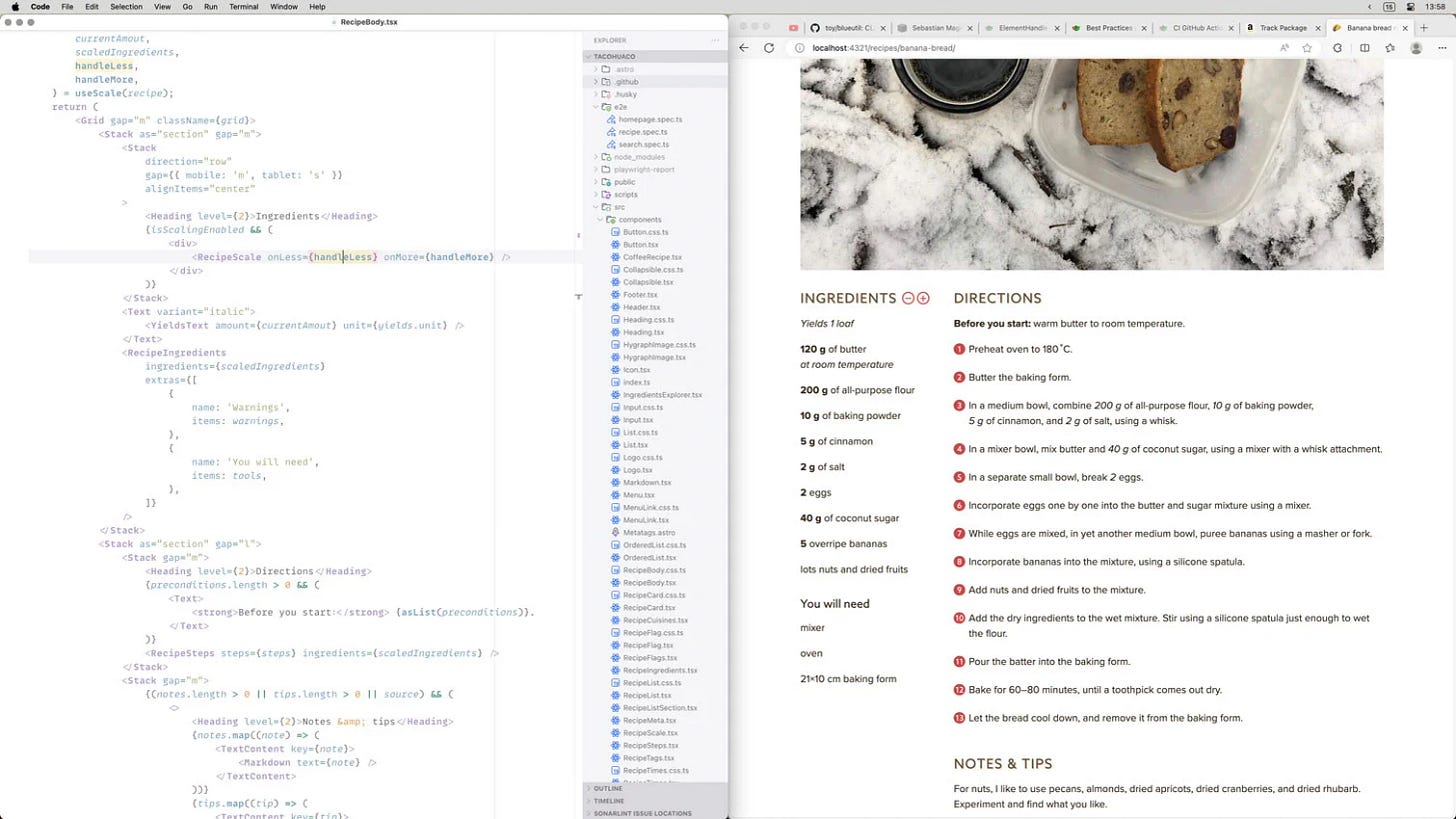This screenshot has height=819, width=1456.
Task: Select the homepage.spec.ts test file icon
Action: [x=609, y=119]
